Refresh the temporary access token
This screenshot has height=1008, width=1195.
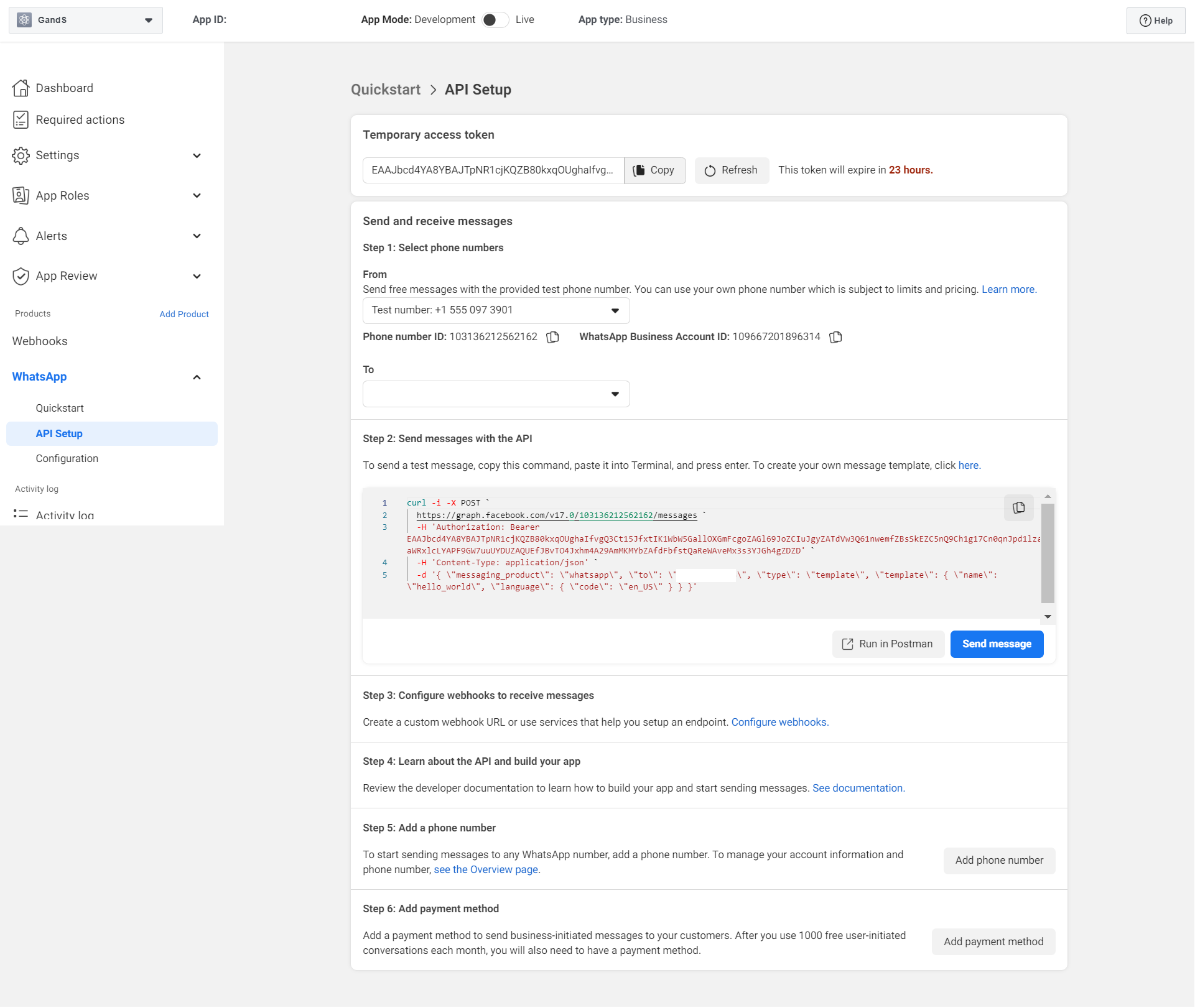point(732,170)
